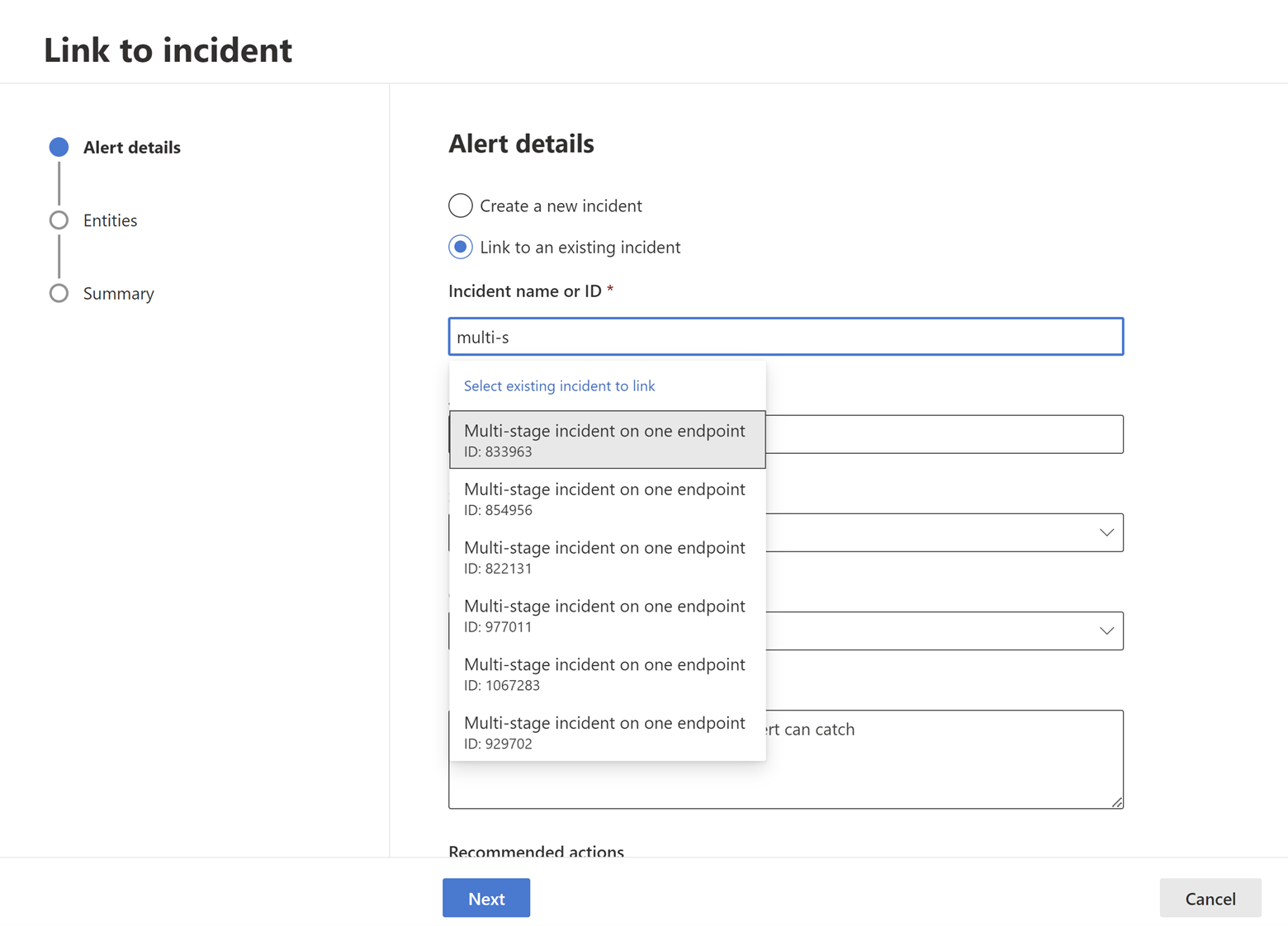Go to the Alert details step
Viewport: 1288px width, 926px height.
pos(59,147)
